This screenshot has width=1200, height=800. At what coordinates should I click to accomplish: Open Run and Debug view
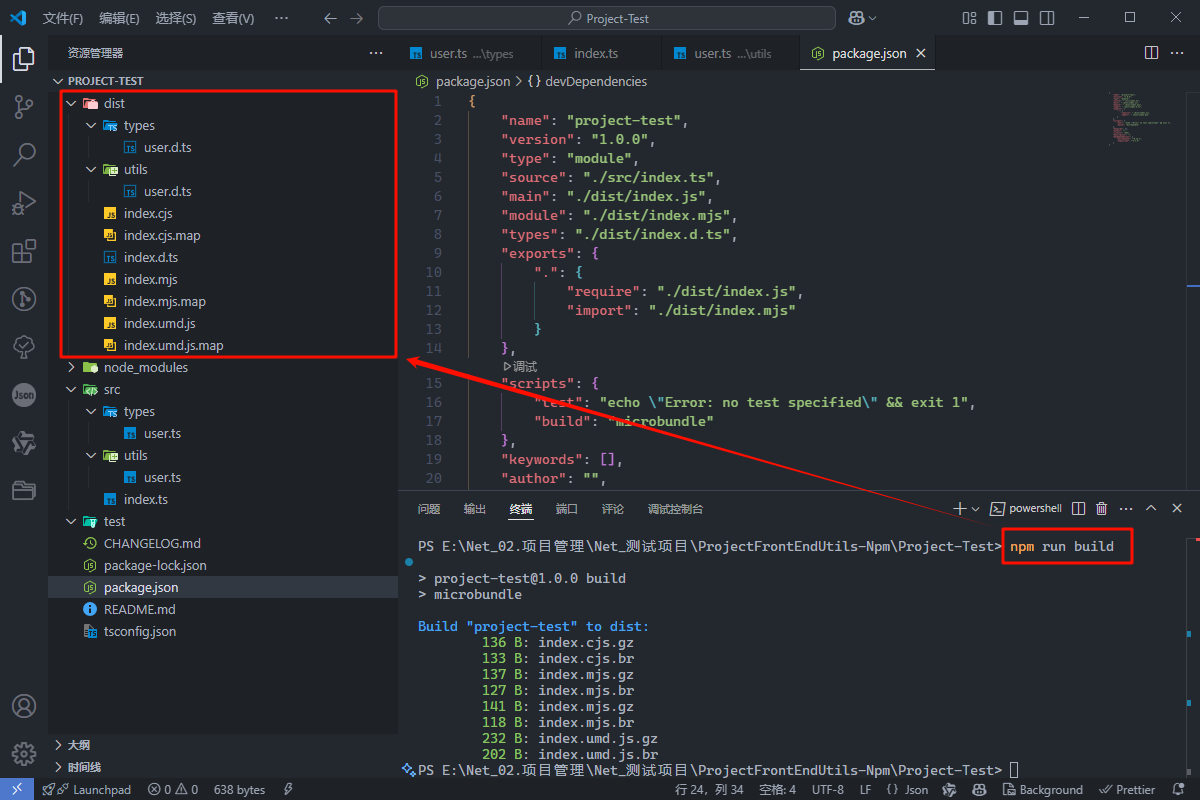click(24, 203)
